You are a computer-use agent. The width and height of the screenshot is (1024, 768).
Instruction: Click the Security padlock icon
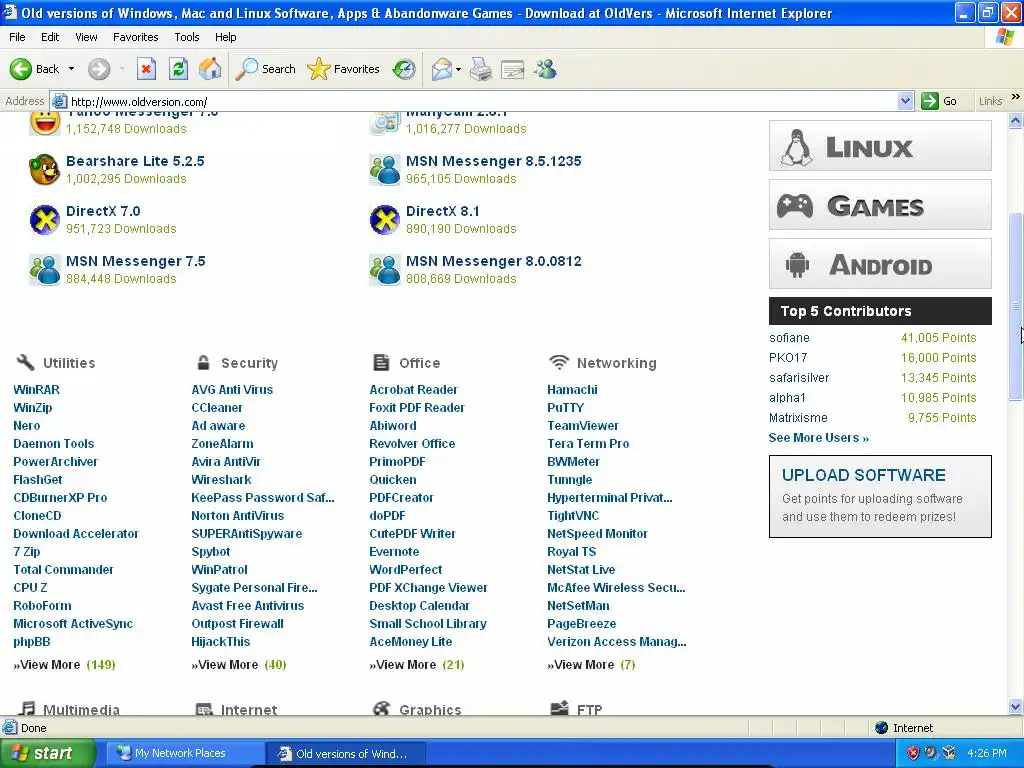point(204,362)
